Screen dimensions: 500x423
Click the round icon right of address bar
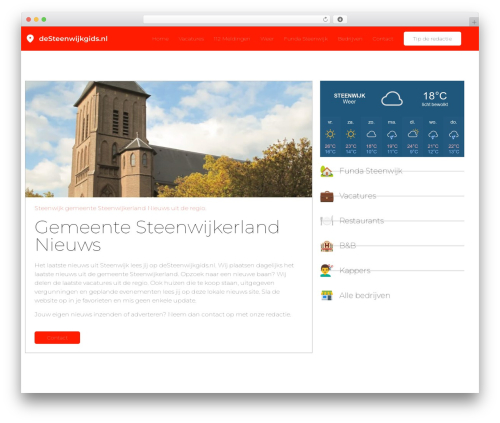coord(340,19)
